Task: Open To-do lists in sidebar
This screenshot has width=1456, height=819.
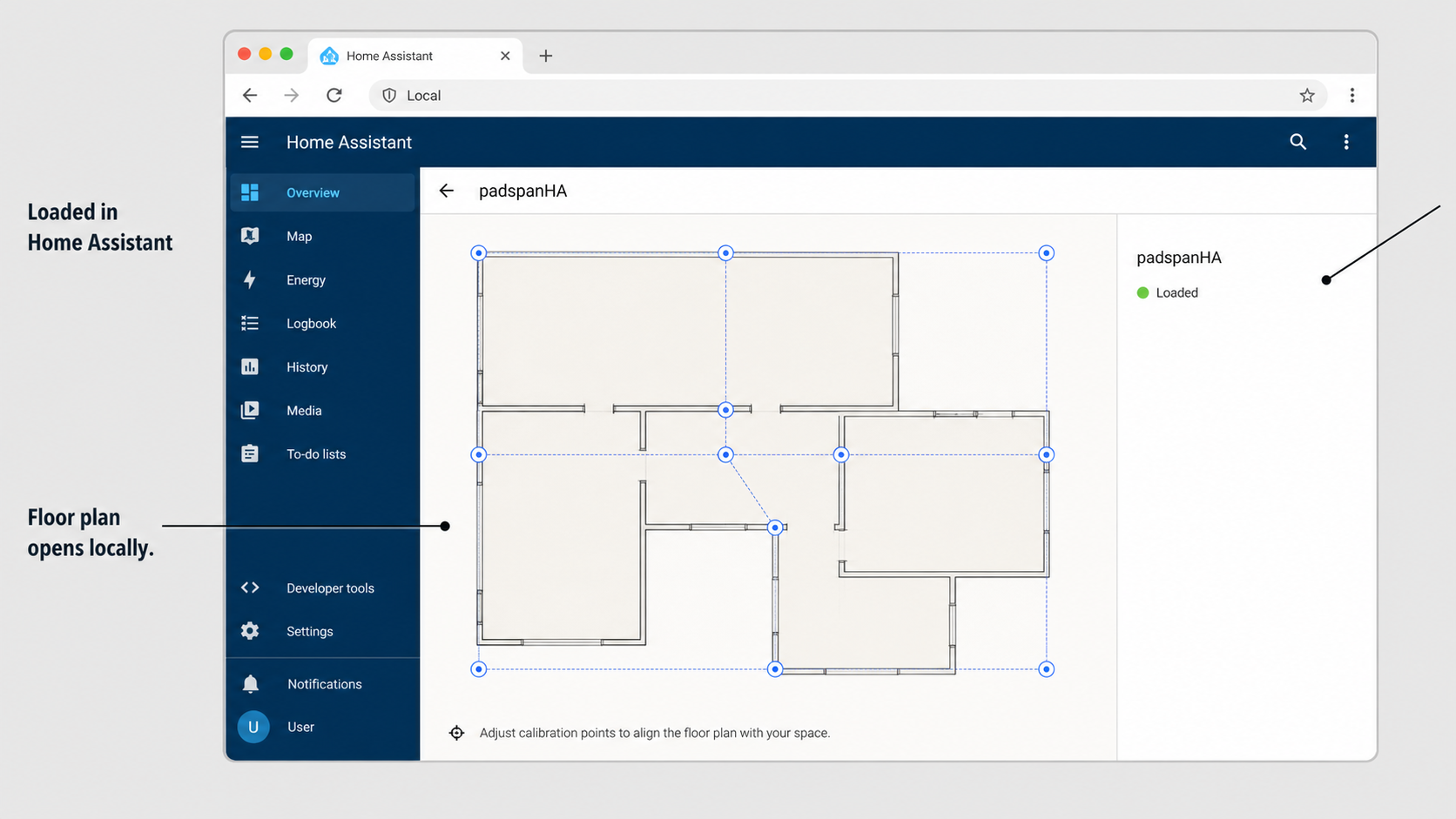Action: pos(323,453)
